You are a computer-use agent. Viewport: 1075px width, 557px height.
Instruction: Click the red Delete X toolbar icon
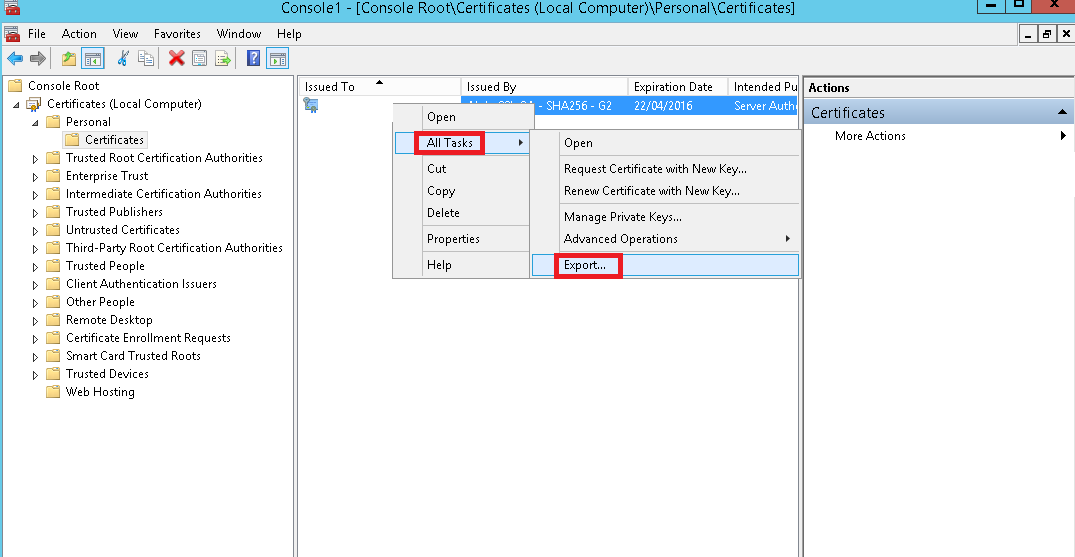[x=176, y=58]
